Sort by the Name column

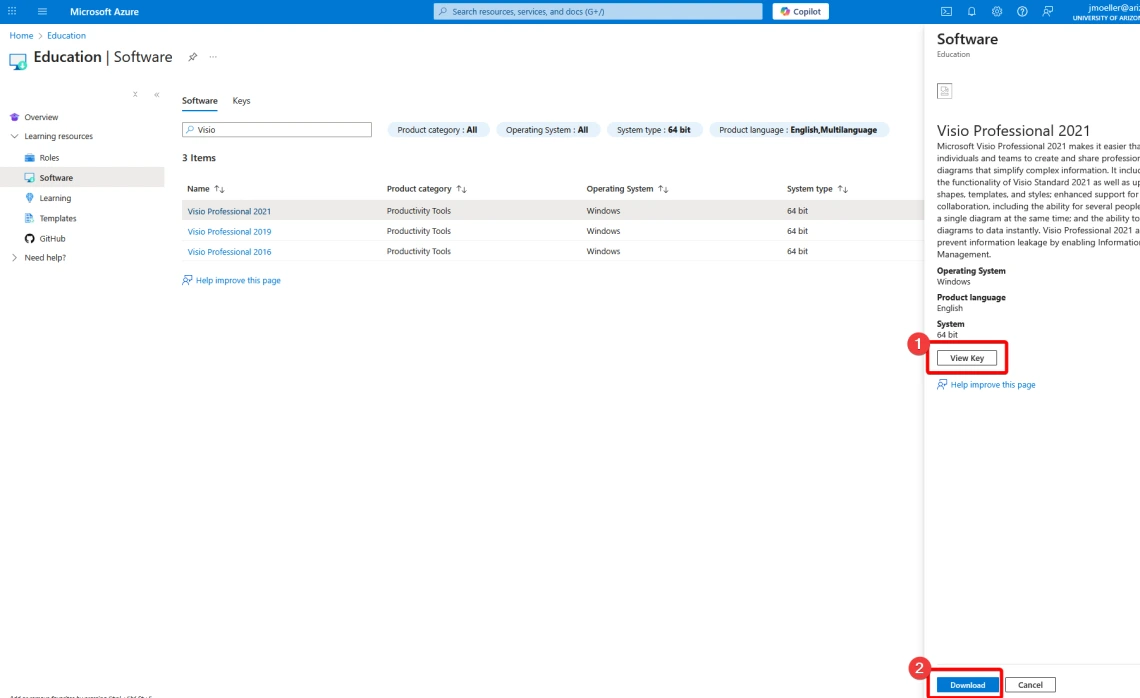coord(206,189)
